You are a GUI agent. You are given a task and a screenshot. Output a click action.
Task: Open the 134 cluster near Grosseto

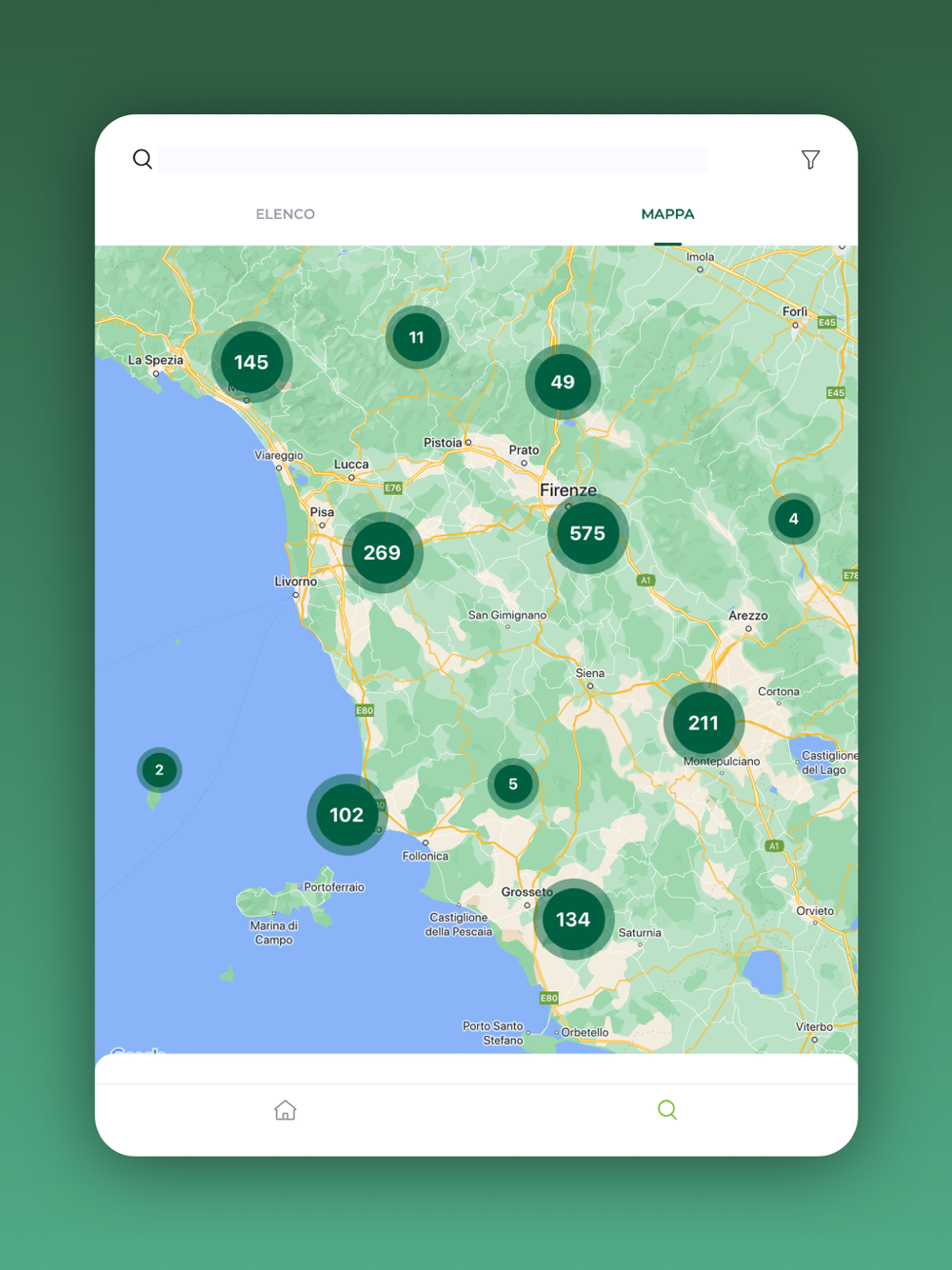pyautogui.click(x=573, y=919)
